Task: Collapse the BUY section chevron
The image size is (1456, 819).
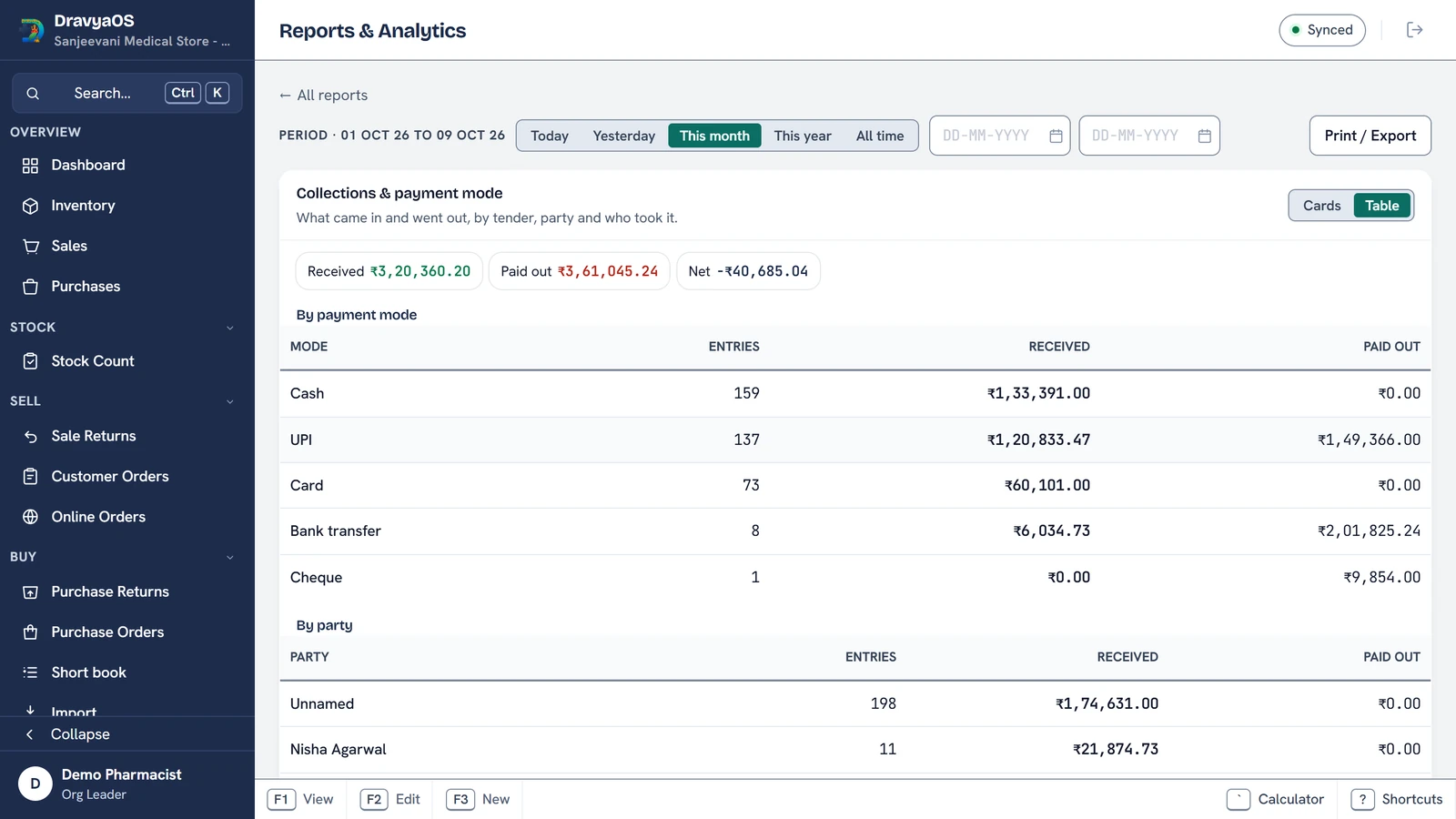Action: click(x=229, y=557)
